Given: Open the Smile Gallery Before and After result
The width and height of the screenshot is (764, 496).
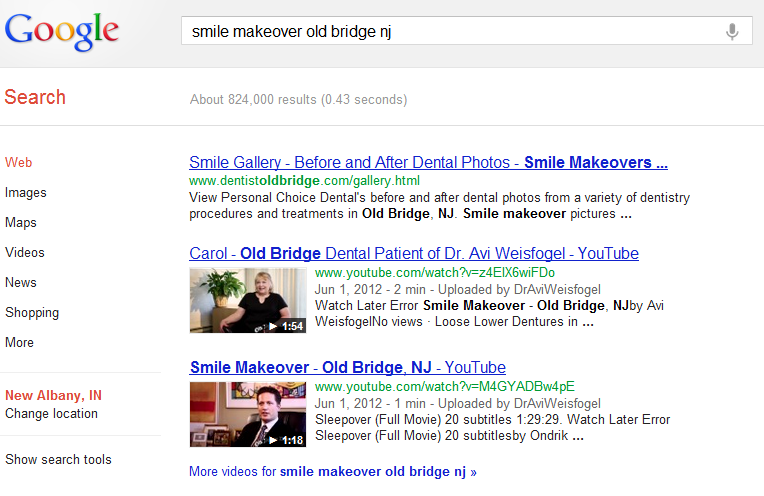Looking at the screenshot, I should [428, 162].
